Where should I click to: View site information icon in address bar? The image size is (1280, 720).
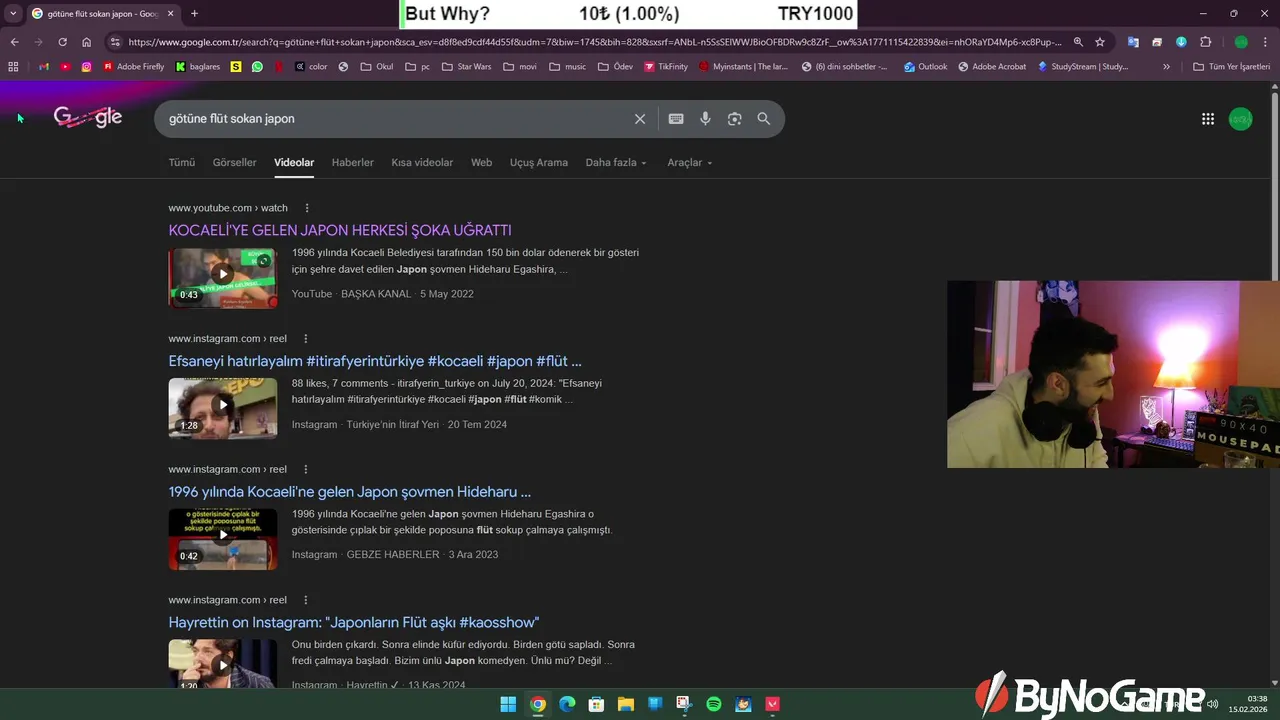(115, 42)
